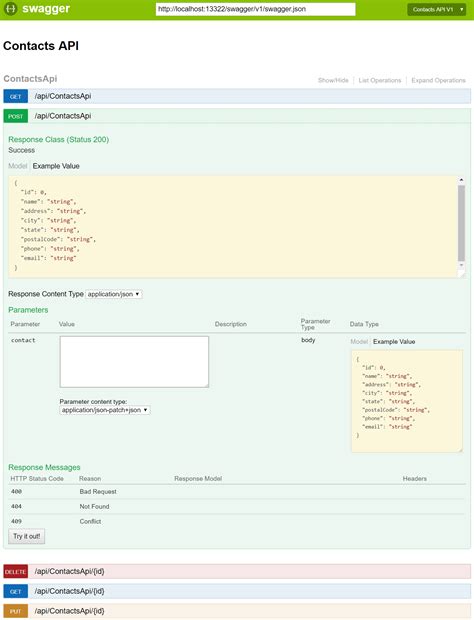Viewport: 474px width, 620px height.
Task: Click the Response Class (Status 200) heading
Action: 59,140
